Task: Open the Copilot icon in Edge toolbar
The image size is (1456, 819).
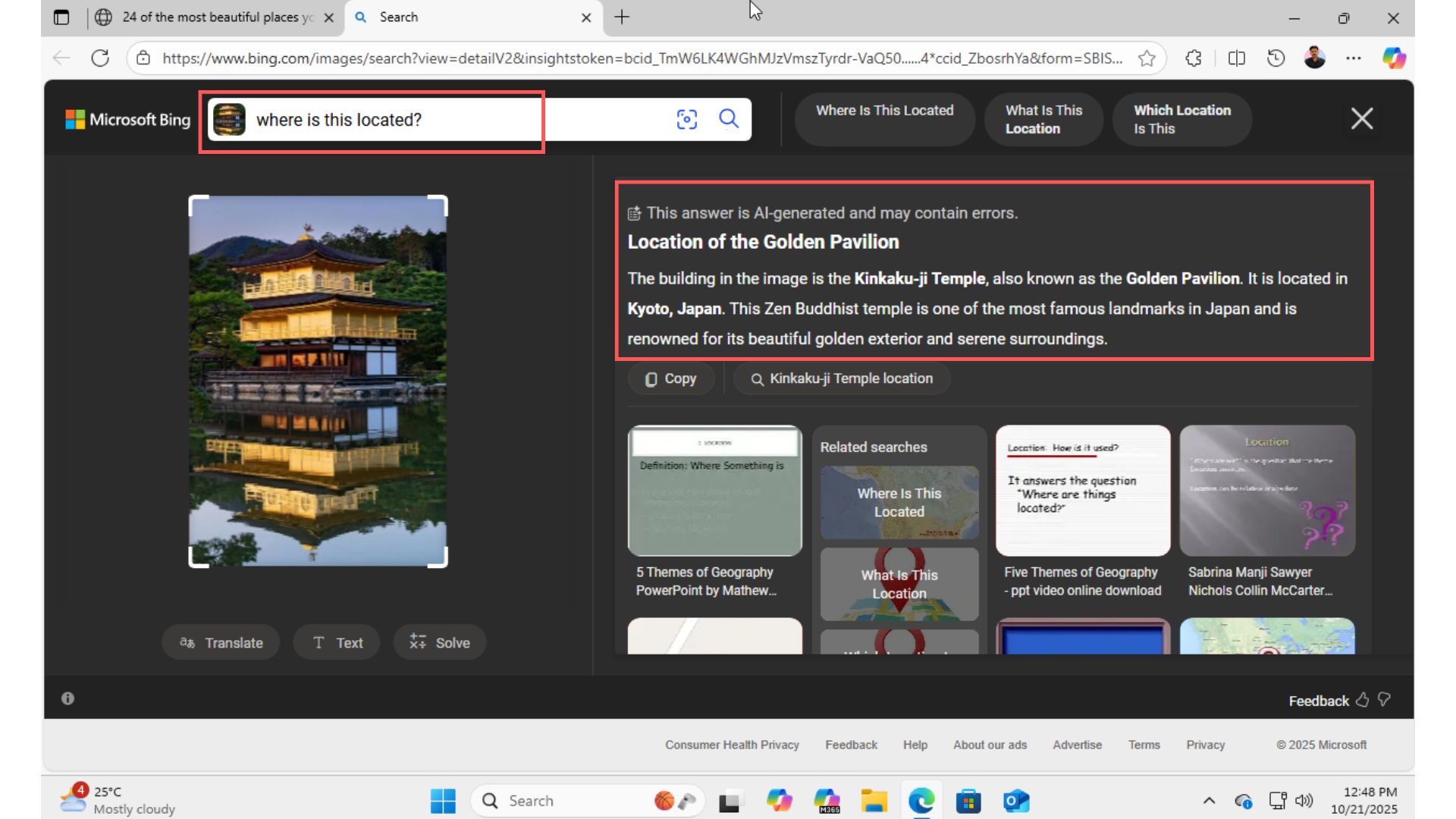Action: pos(1394,58)
